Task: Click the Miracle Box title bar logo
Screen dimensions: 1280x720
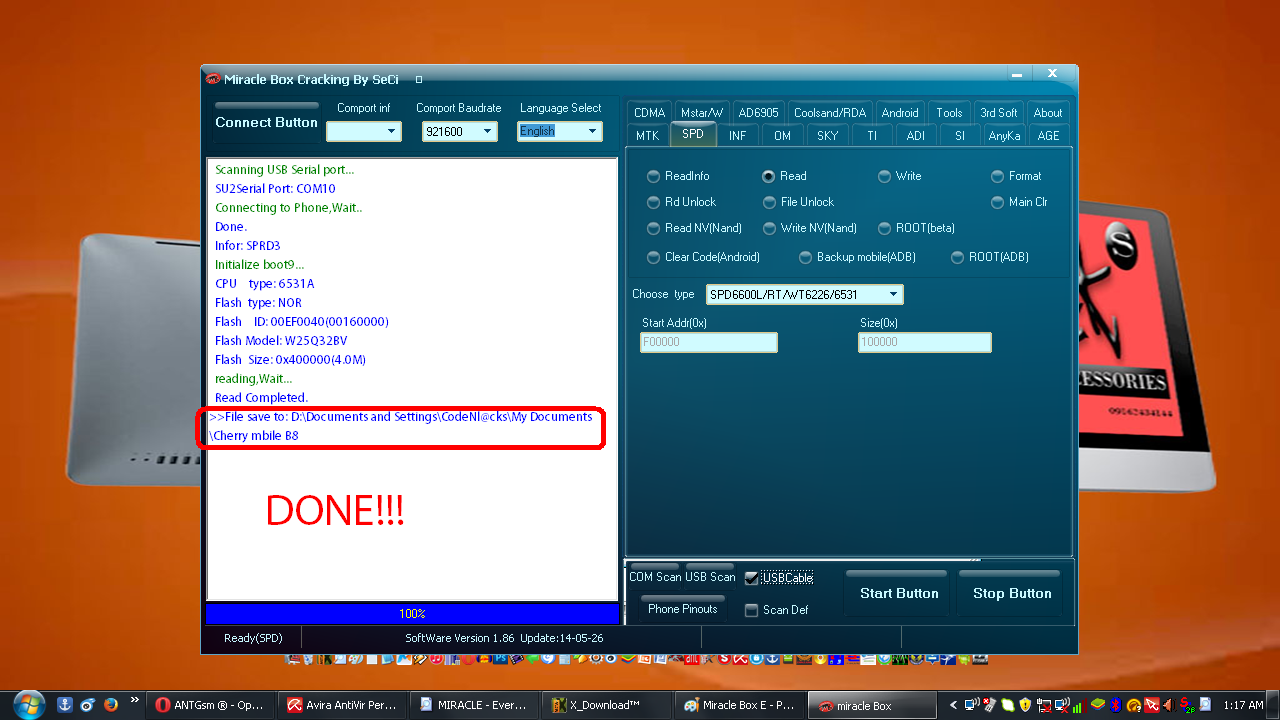Action: click(x=212, y=79)
